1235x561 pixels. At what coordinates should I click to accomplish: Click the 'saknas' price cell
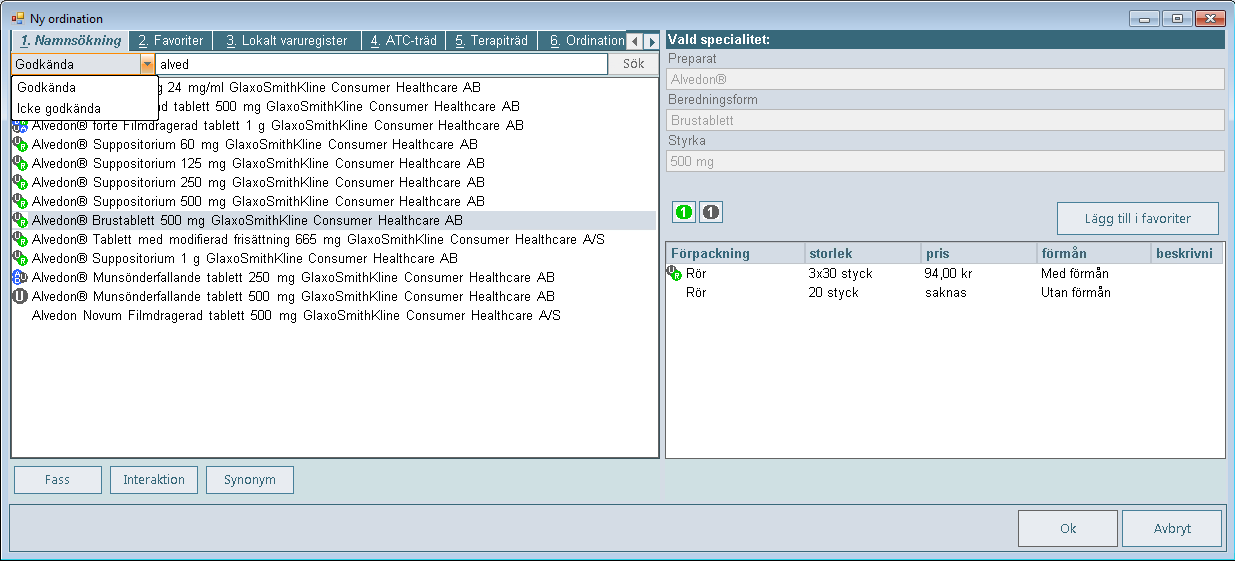tap(946, 293)
